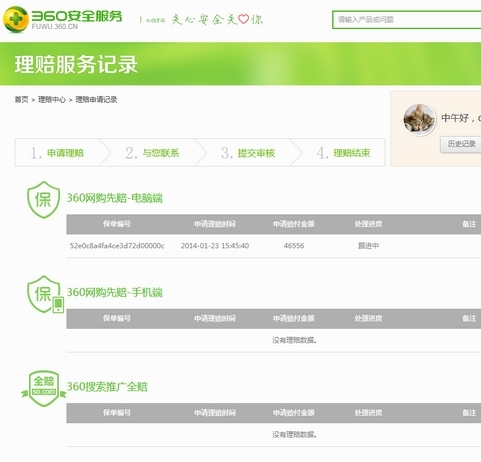The width and height of the screenshot is (481, 462).
Task: Click the 关心安全关心你 slogan
Action: pos(201,20)
